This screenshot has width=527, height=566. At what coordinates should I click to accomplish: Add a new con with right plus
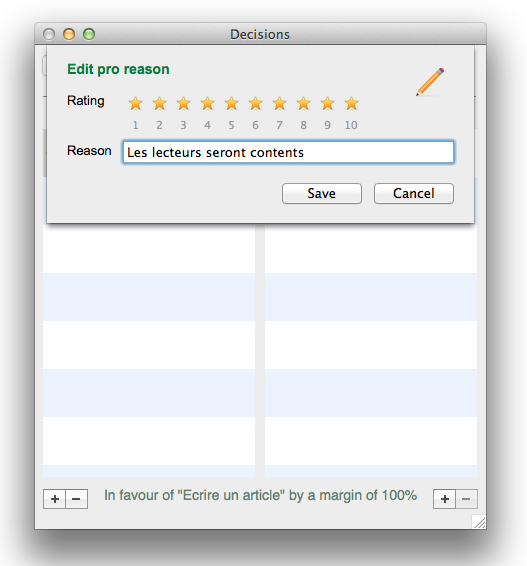pyautogui.click(x=445, y=499)
